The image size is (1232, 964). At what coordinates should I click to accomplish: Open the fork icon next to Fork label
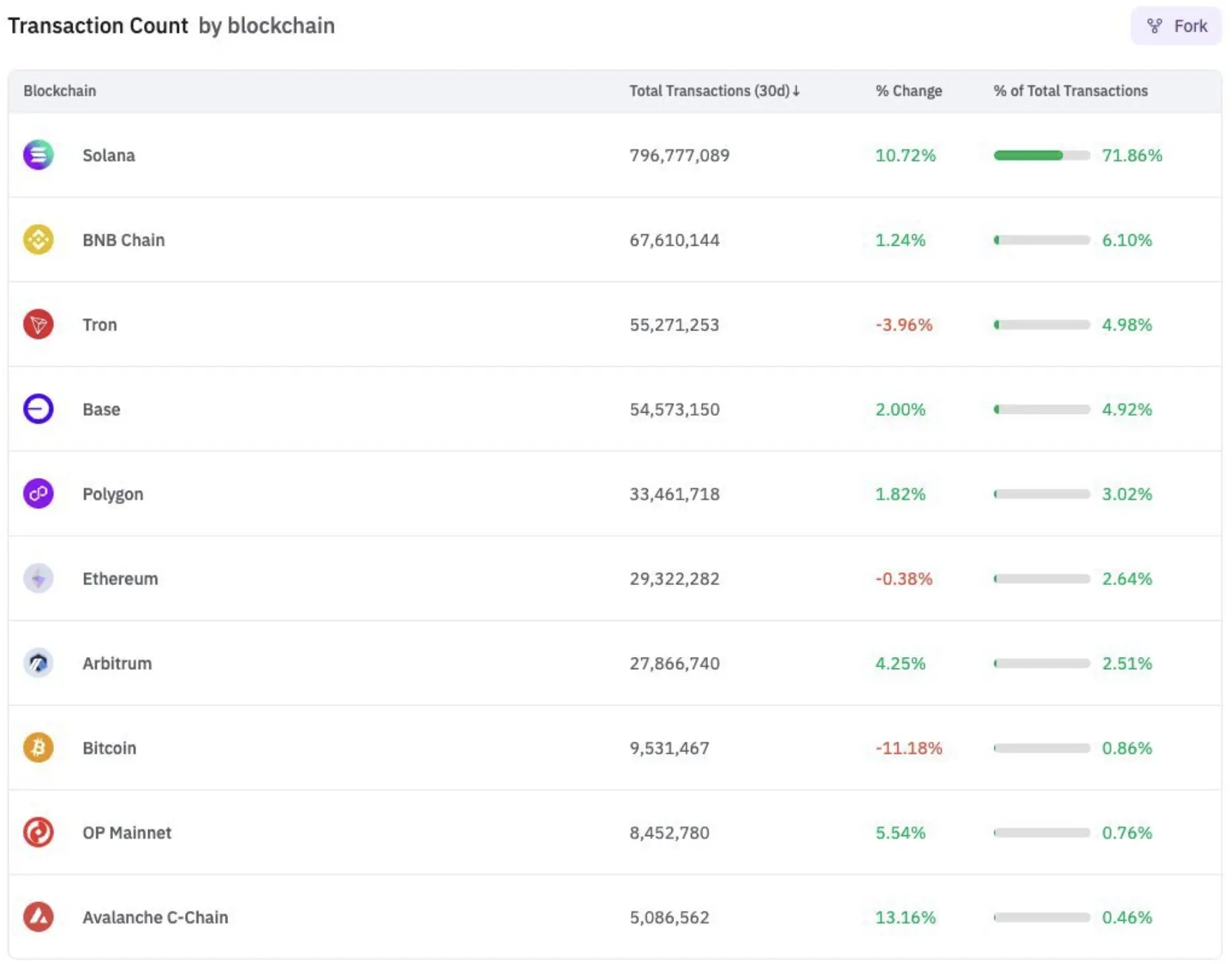[1153, 26]
